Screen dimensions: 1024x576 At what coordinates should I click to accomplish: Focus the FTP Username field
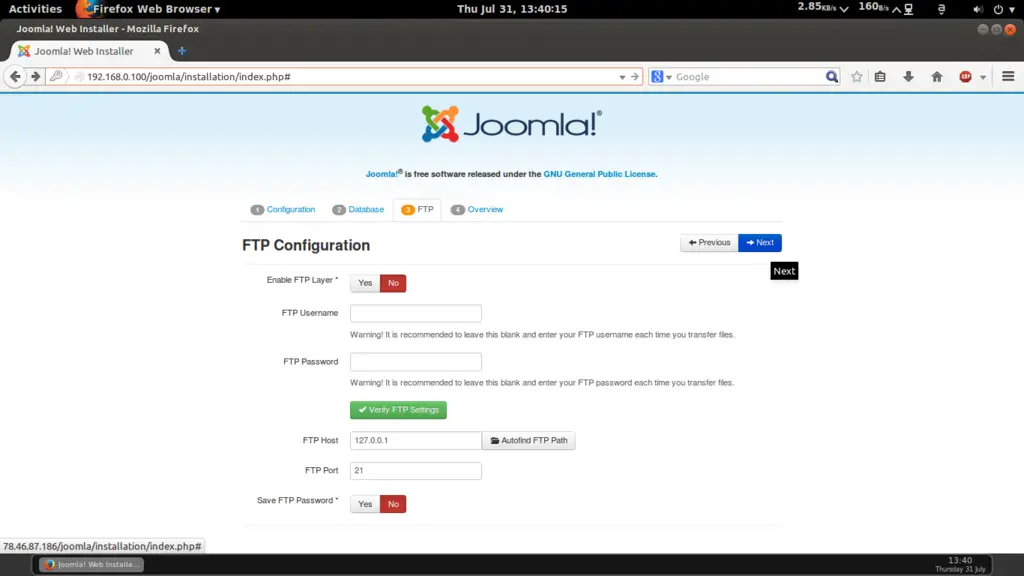(416, 313)
